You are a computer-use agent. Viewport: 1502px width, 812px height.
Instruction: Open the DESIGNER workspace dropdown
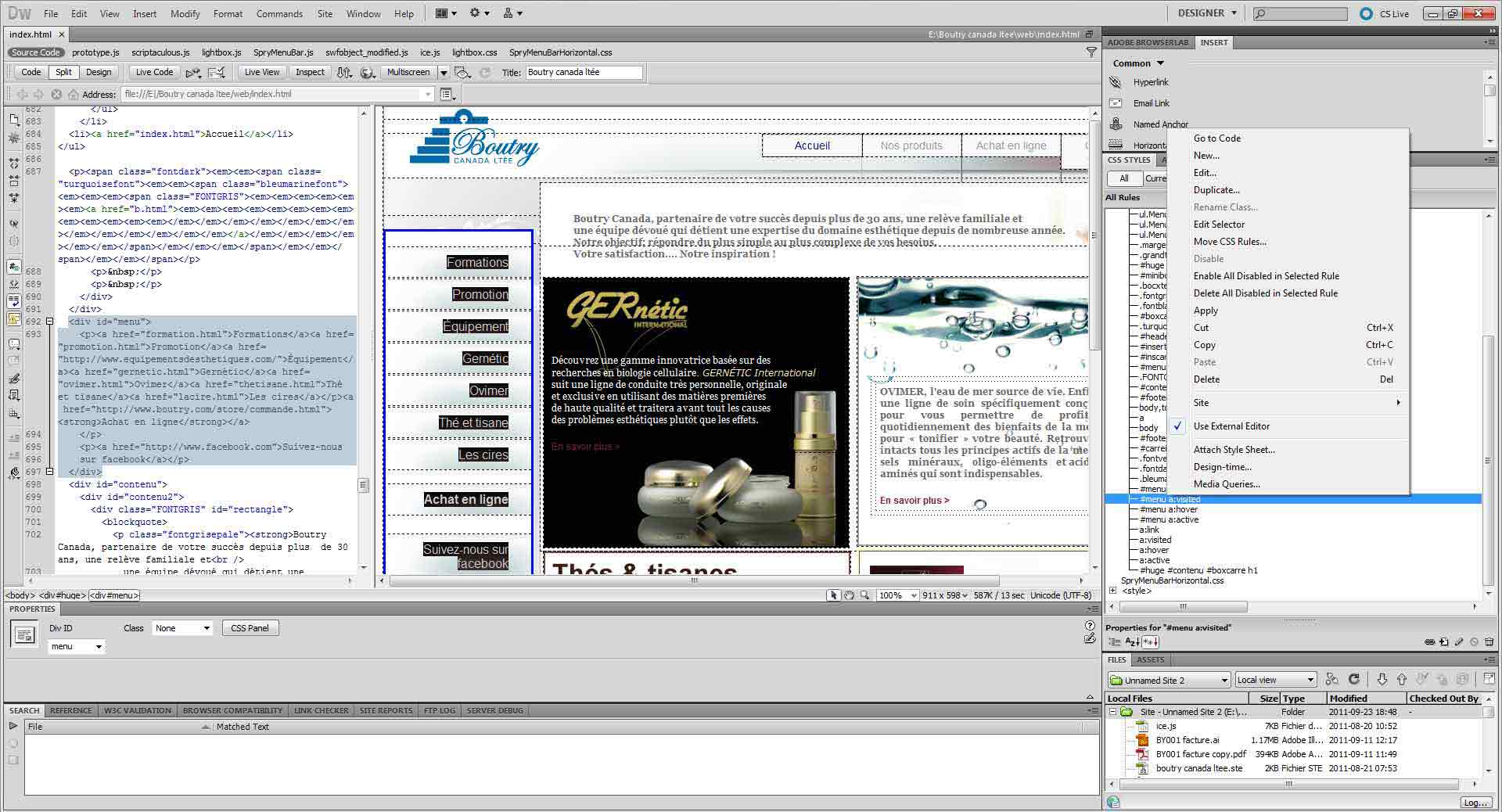pos(1207,13)
